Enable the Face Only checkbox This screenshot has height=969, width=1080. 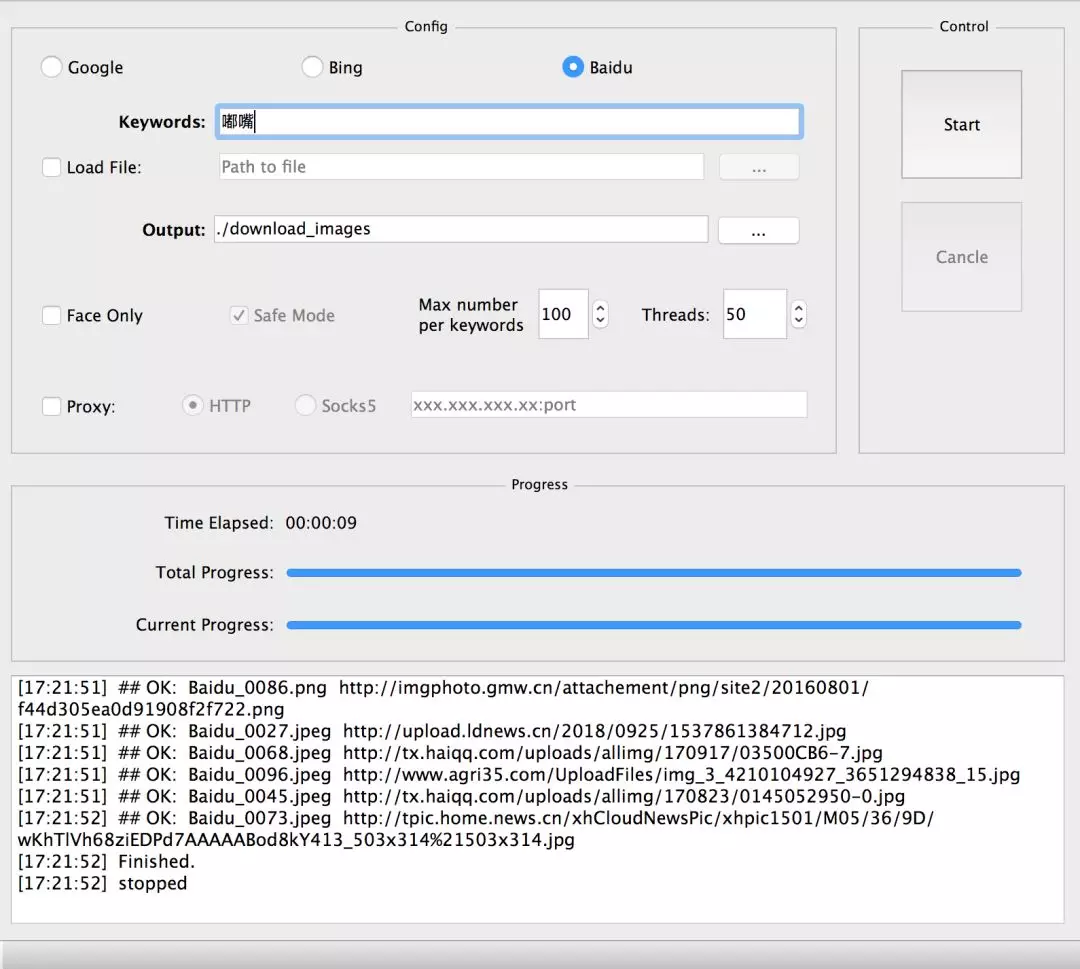[52, 315]
